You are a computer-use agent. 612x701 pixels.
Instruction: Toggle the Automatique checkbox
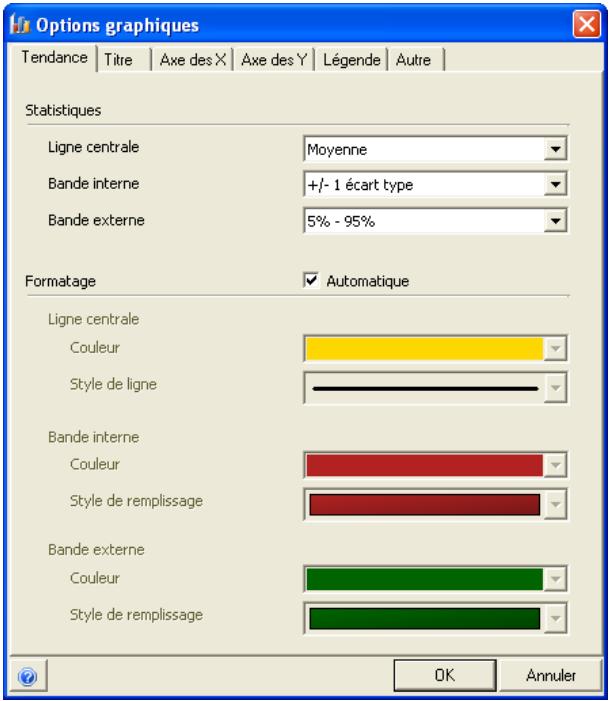[310, 282]
